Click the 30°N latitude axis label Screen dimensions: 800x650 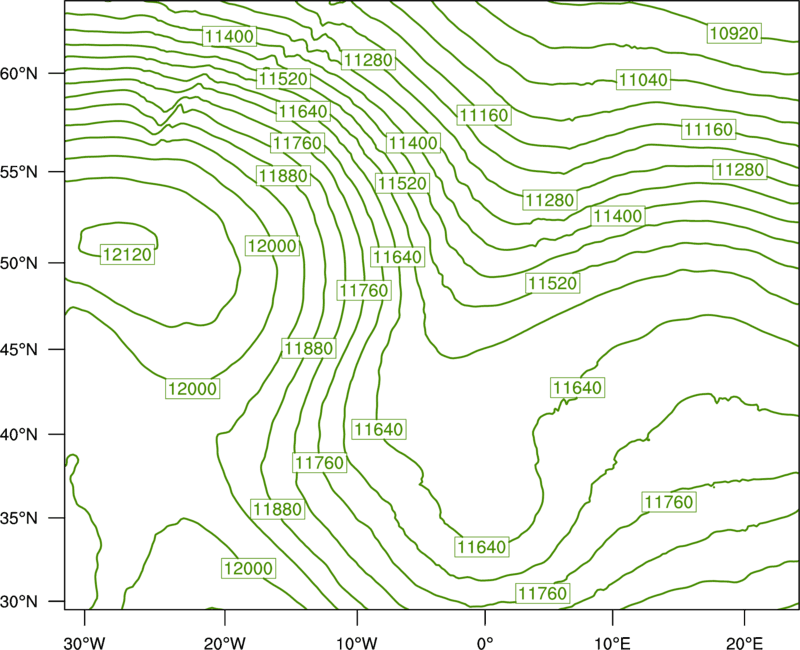(19, 602)
